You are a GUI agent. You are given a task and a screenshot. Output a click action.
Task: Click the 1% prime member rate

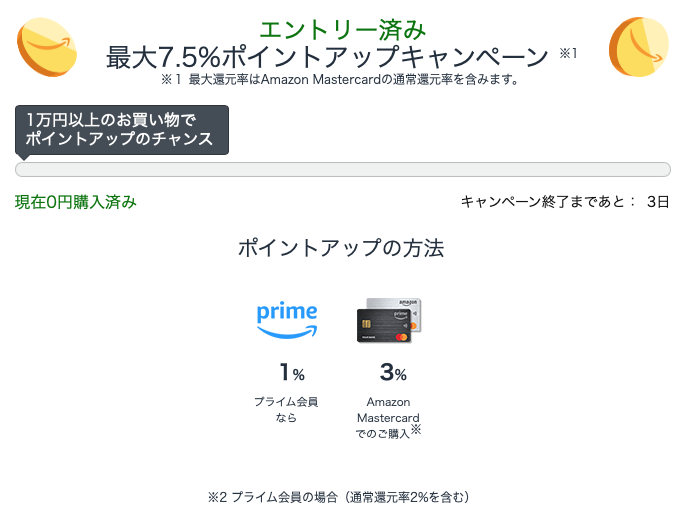292,372
